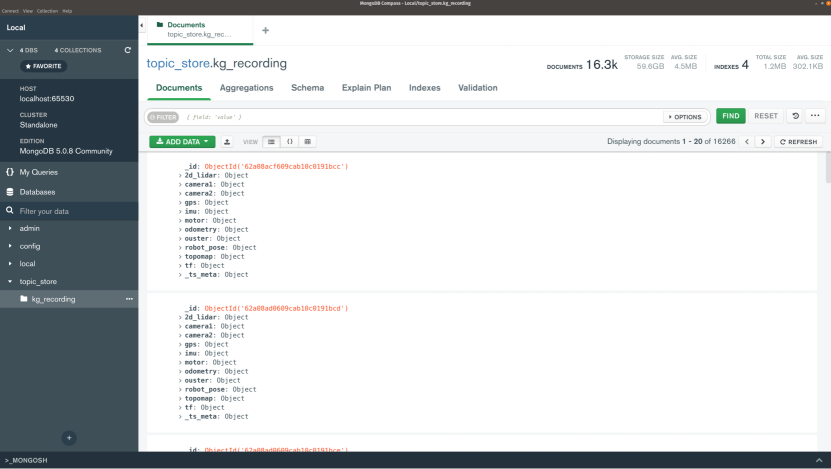Switch to list view
Image resolution: width=831 pixels, height=469 pixels.
(271, 142)
